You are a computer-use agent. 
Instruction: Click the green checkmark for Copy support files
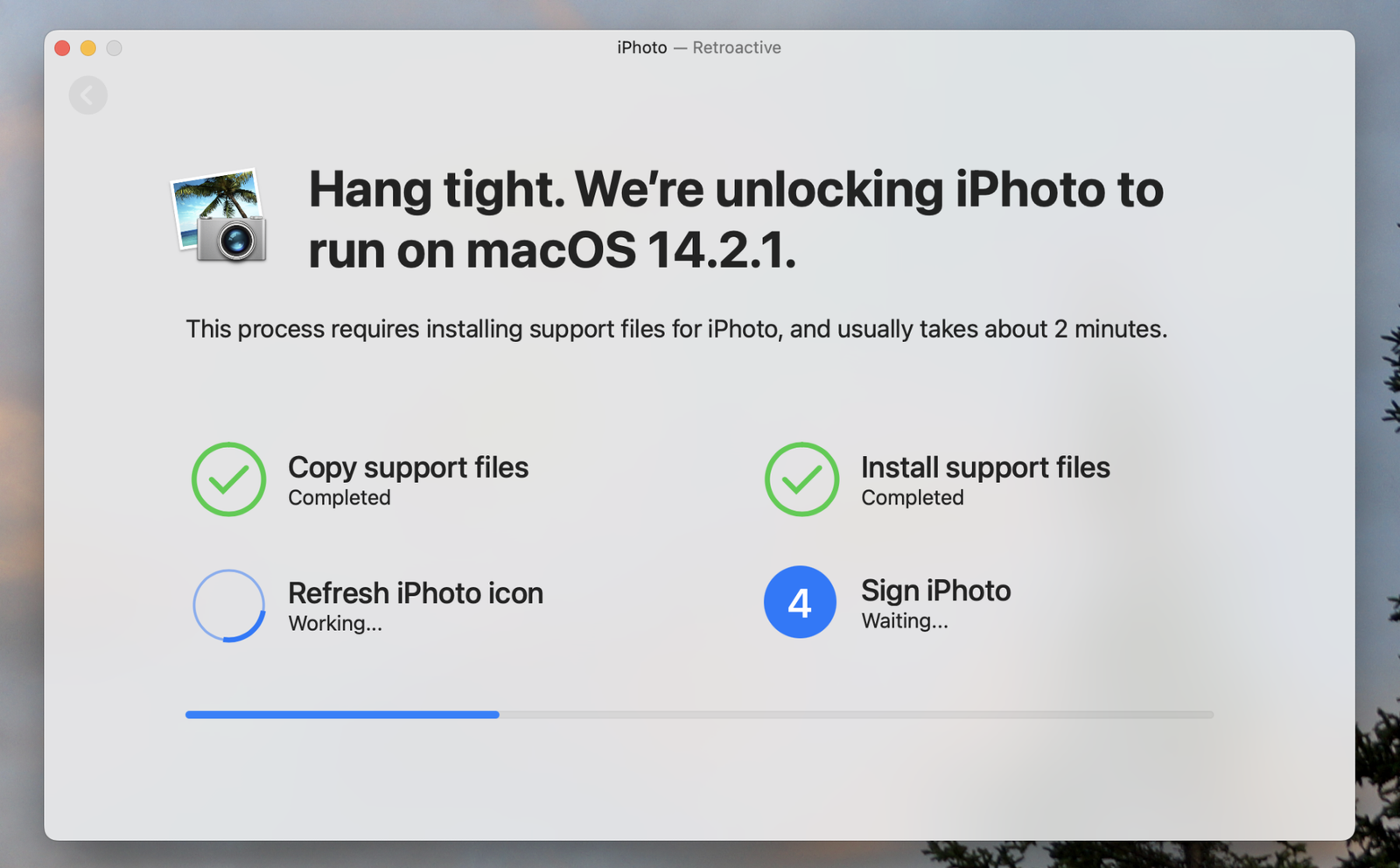(228, 479)
